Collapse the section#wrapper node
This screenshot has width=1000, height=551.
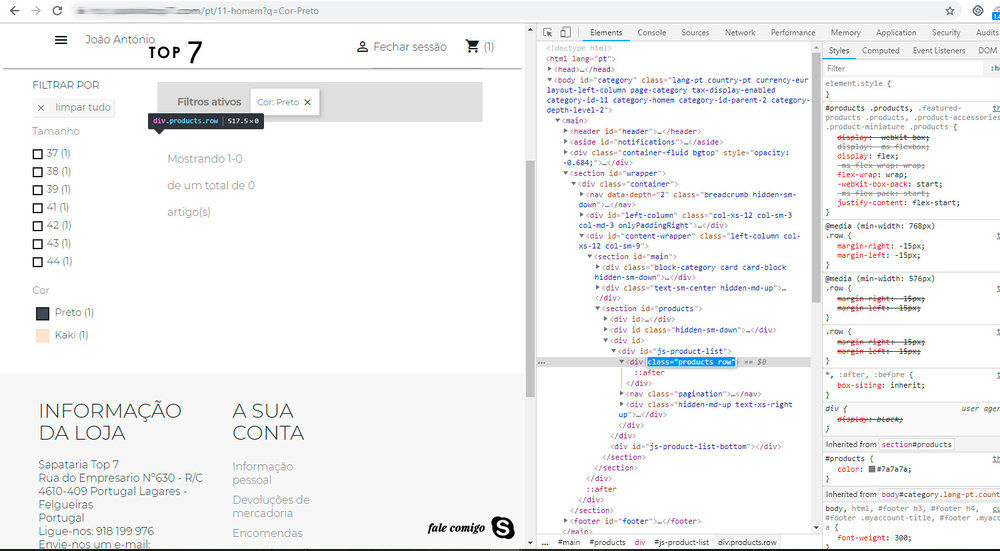pyautogui.click(x=566, y=173)
